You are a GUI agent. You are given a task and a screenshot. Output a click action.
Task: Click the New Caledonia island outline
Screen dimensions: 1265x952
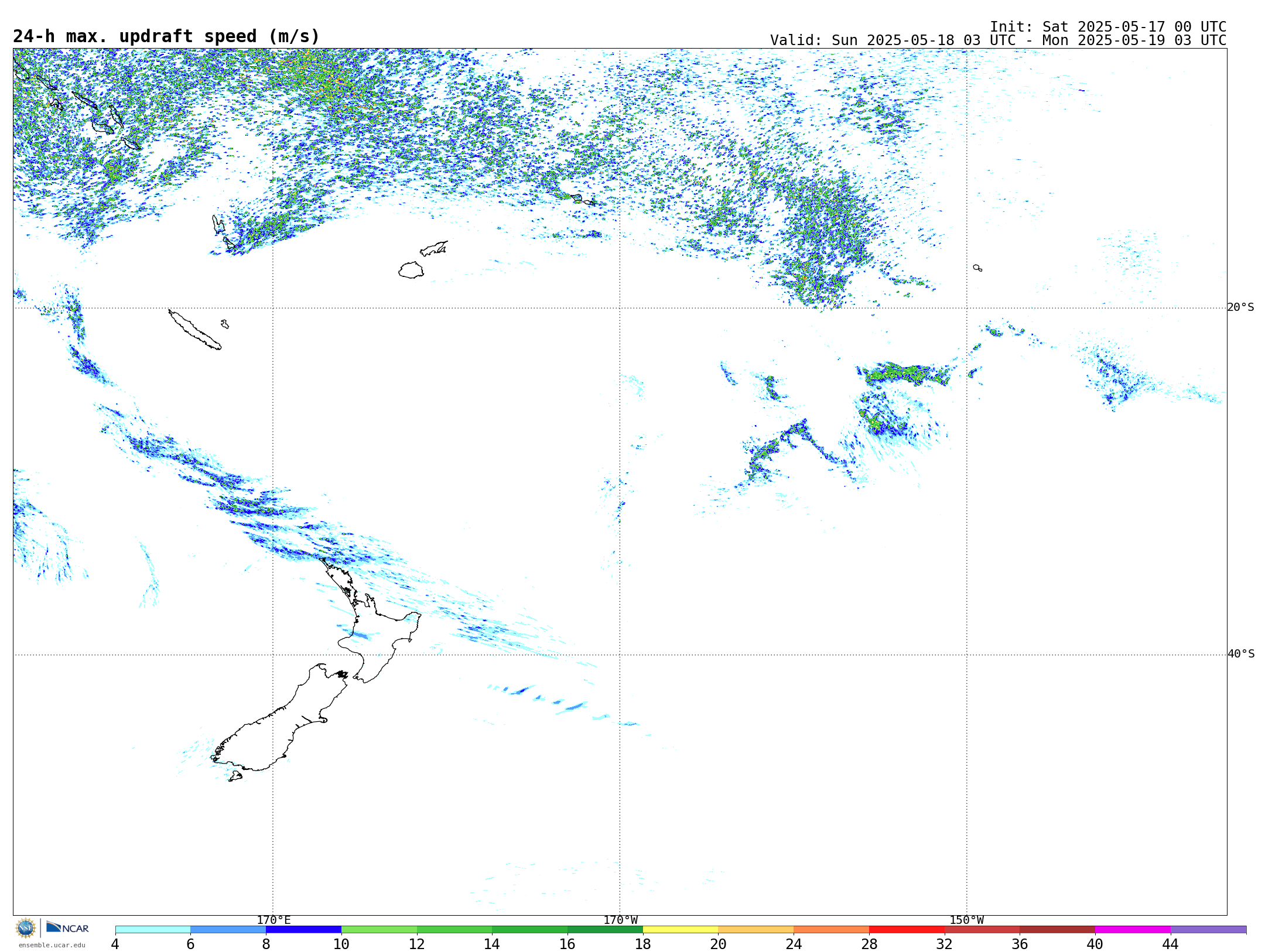coord(194,330)
